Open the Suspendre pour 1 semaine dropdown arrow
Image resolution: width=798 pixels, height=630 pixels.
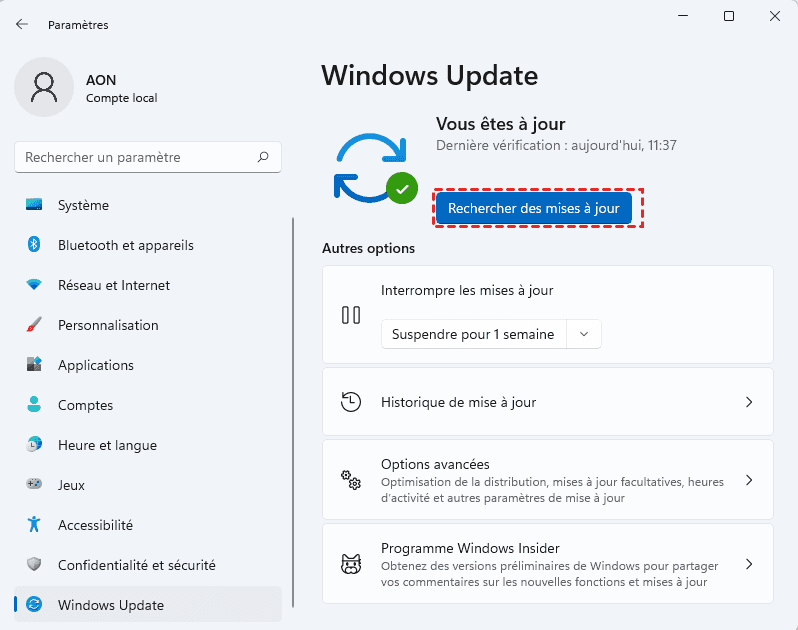point(584,334)
